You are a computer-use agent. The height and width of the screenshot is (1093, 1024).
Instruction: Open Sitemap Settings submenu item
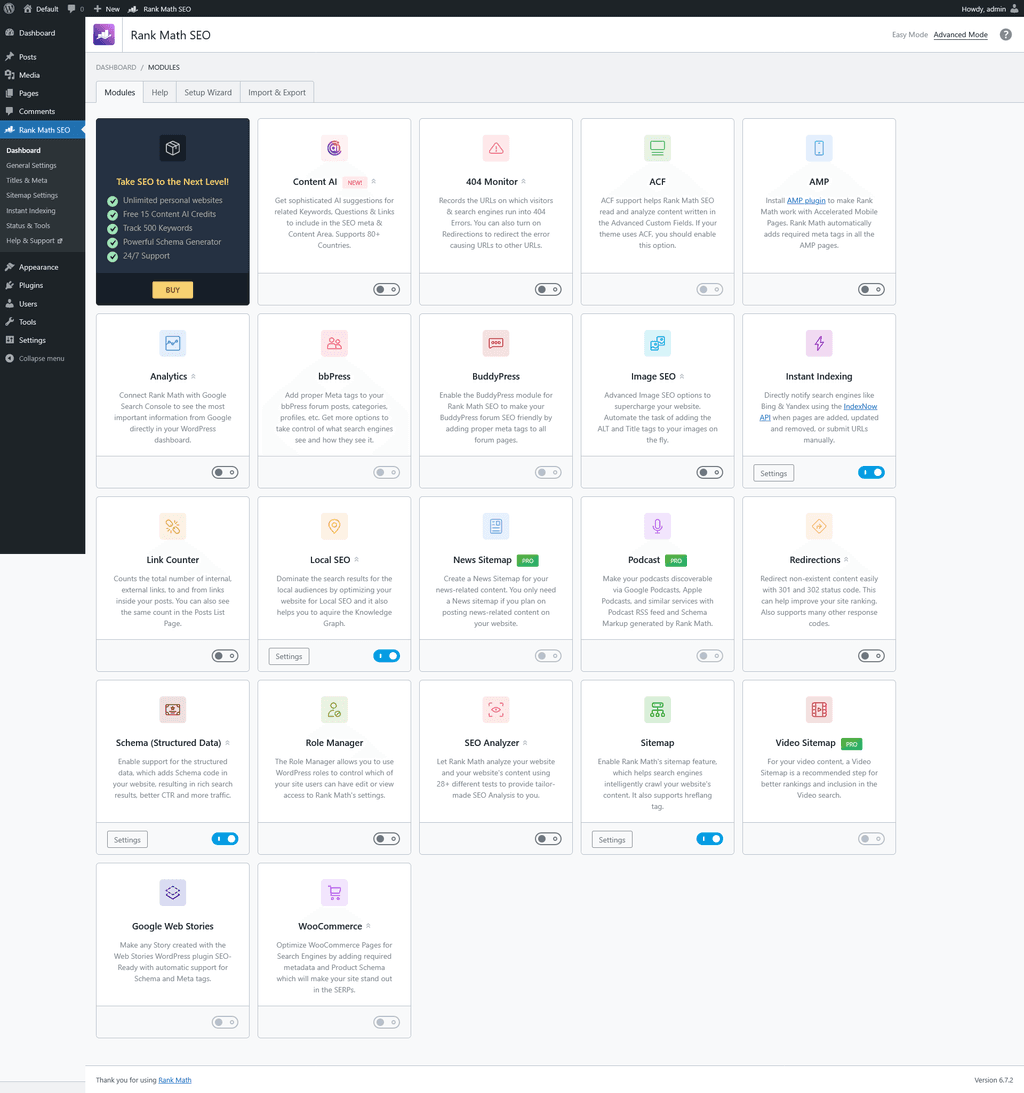32,196
